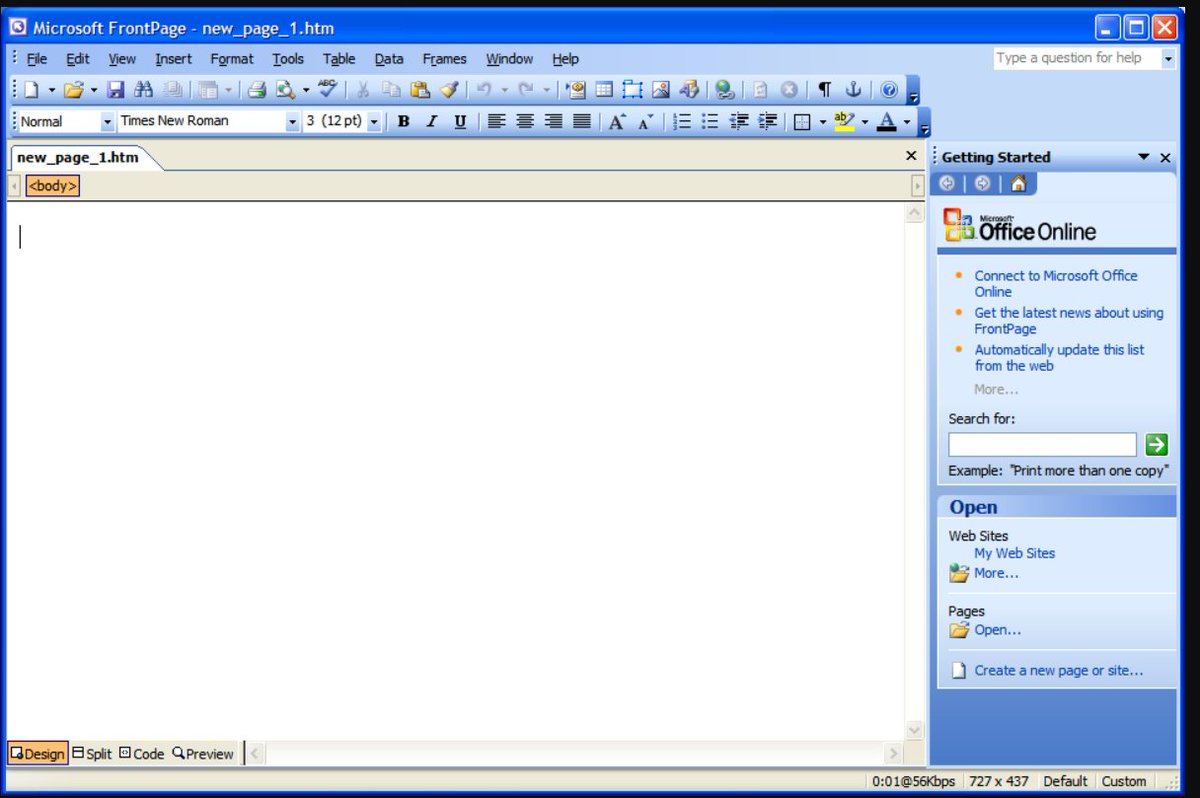Open the help question box dropdown arrow
The image size is (1200, 798).
(1167, 58)
